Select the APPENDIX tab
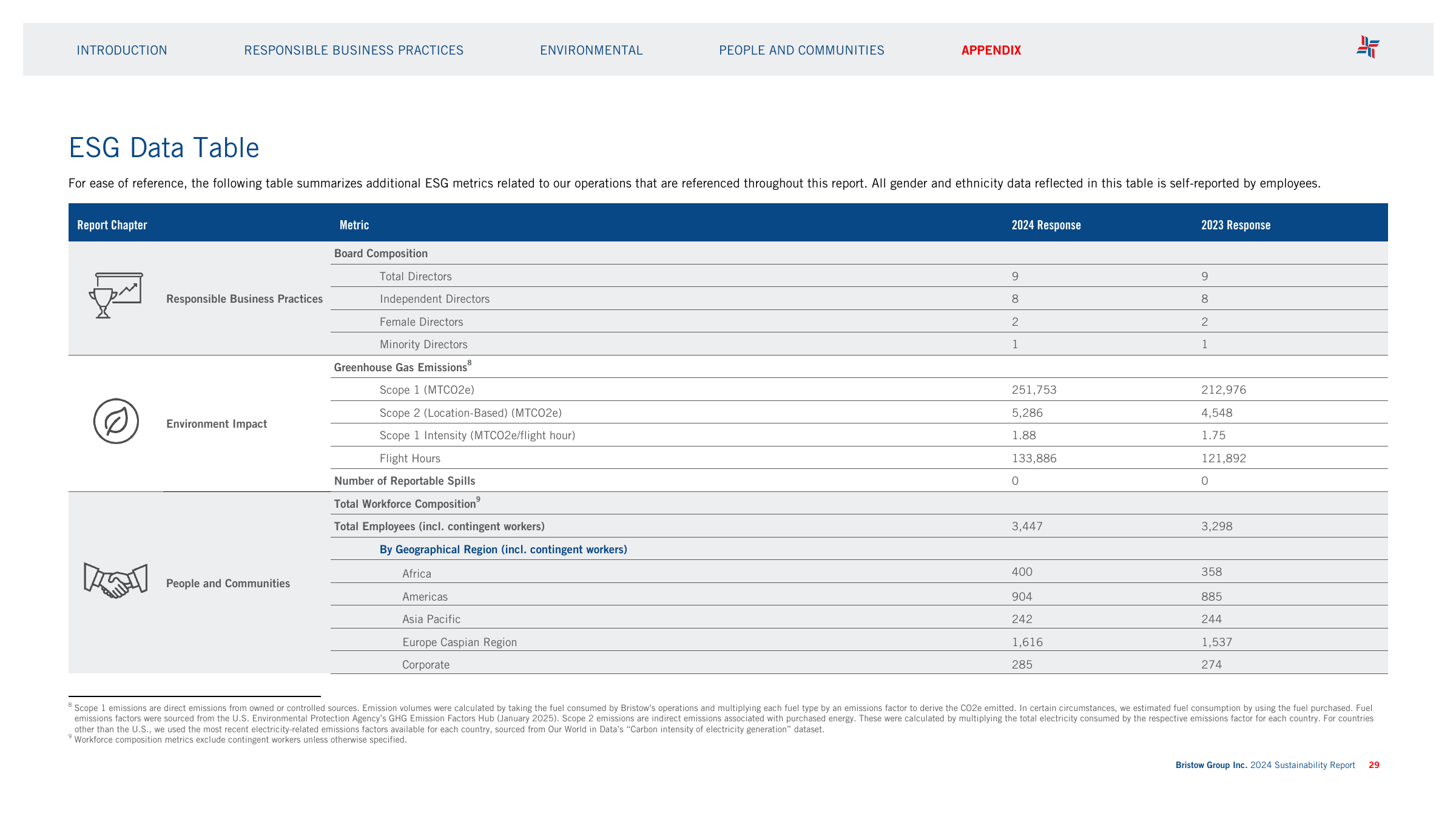 991,50
